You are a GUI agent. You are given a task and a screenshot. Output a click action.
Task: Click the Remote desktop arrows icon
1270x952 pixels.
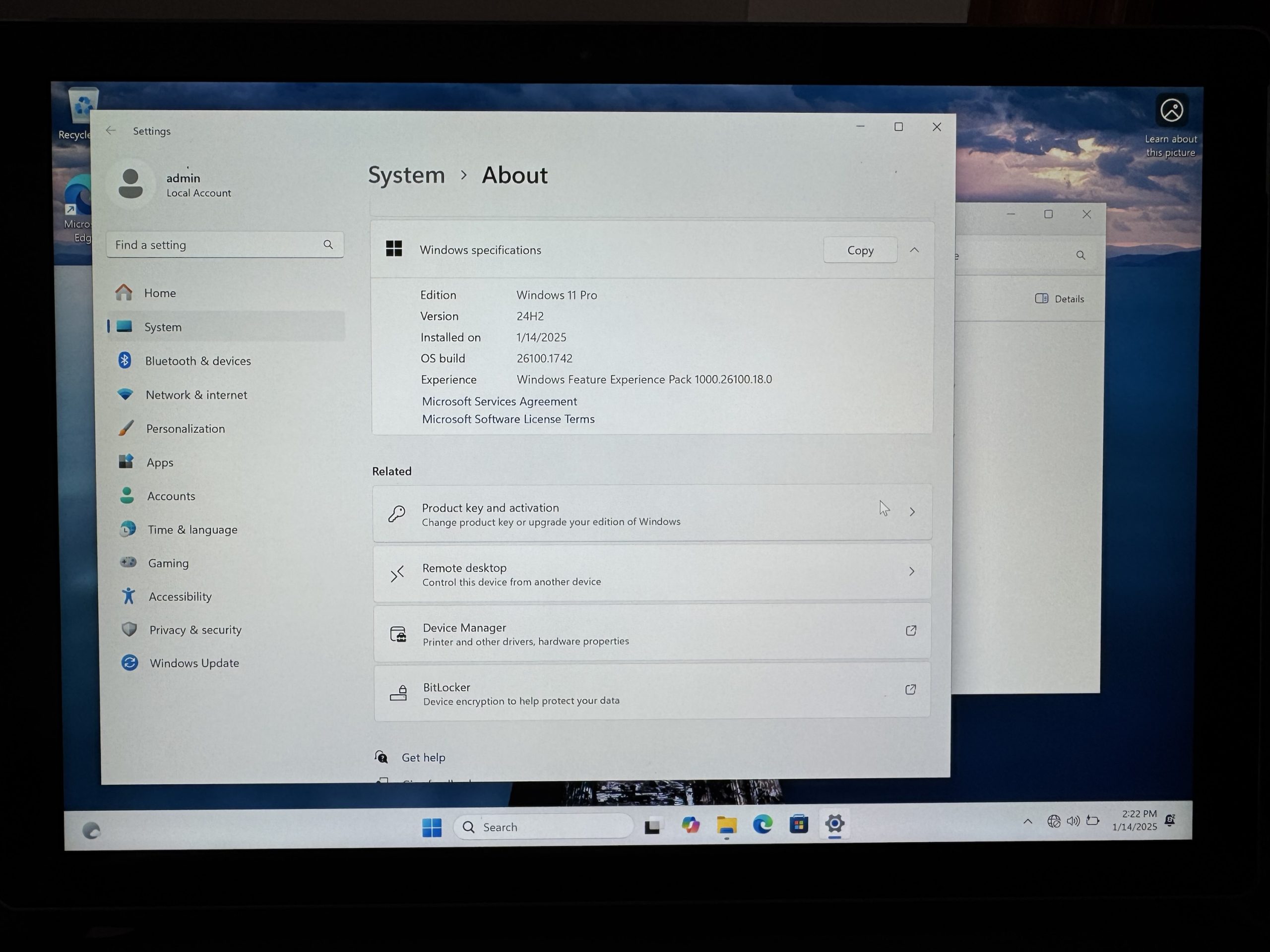pos(397,573)
